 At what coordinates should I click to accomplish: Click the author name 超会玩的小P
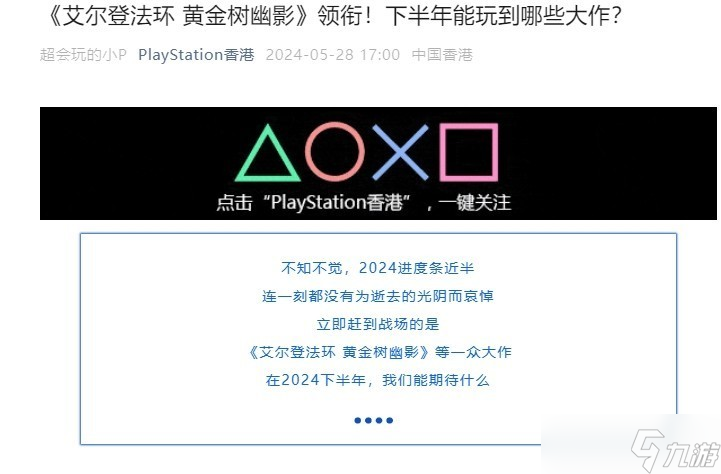(x=83, y=55)
